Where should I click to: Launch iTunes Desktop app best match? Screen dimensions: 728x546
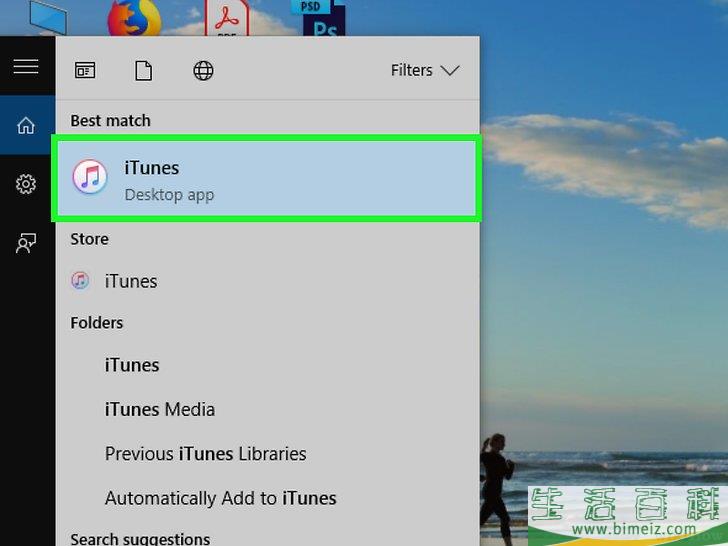[266, 178]
